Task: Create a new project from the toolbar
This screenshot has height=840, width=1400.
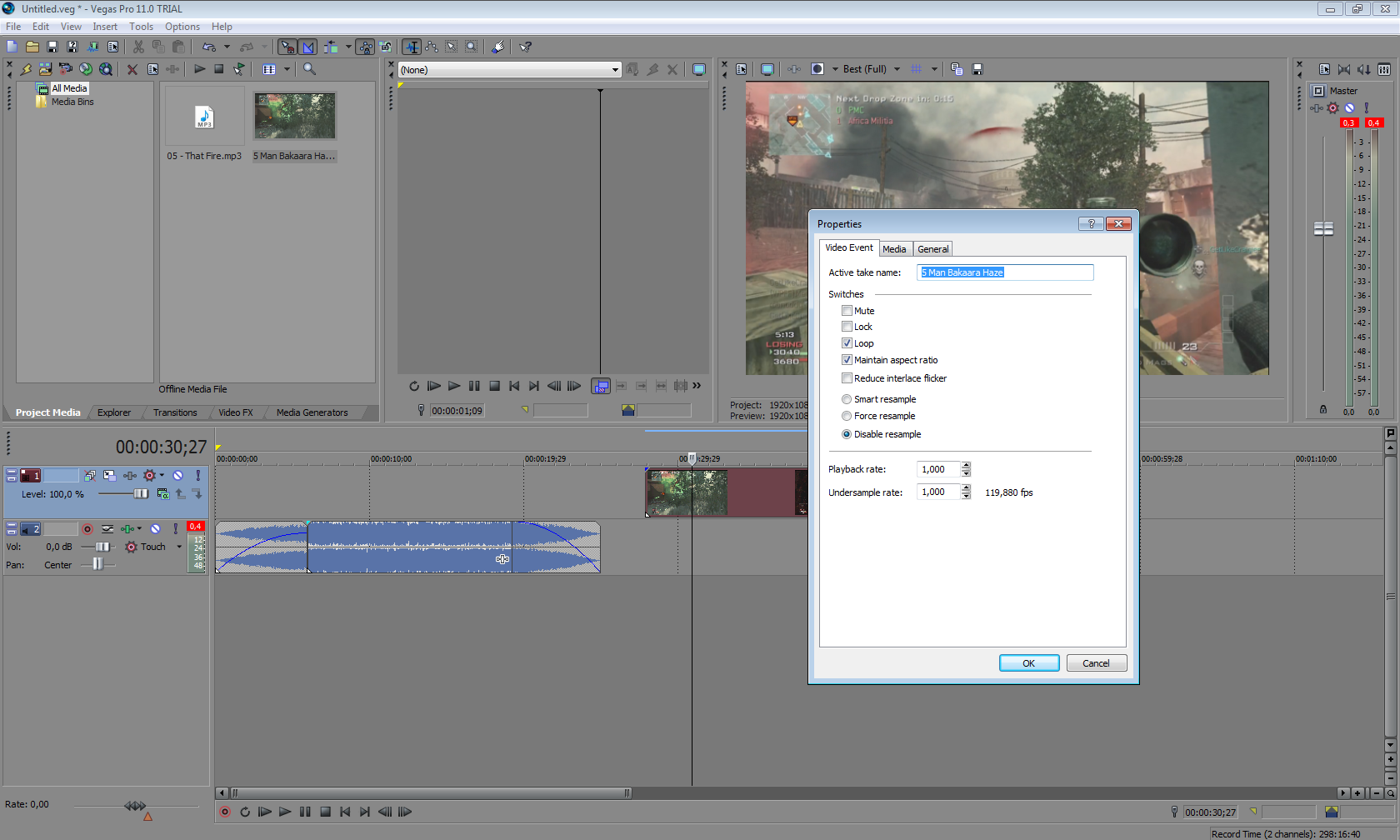Action: coord(12,47)
